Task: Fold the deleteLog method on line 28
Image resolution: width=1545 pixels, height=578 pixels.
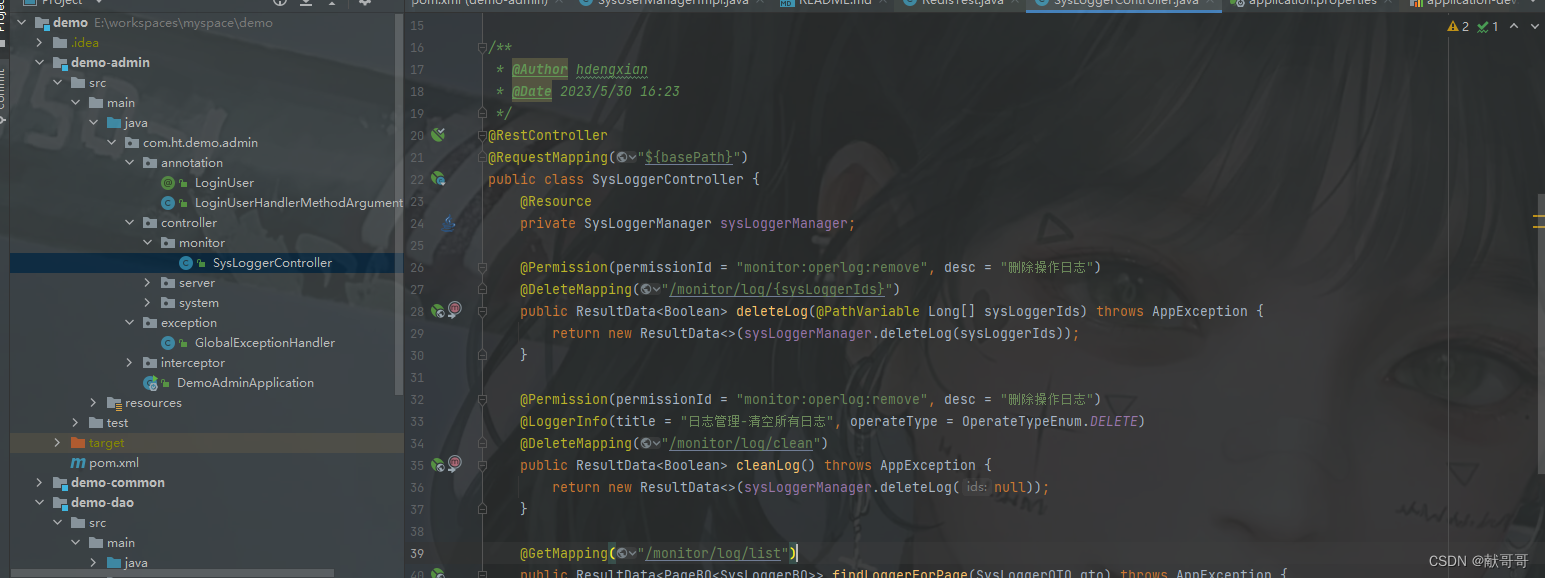Action: 483,311
